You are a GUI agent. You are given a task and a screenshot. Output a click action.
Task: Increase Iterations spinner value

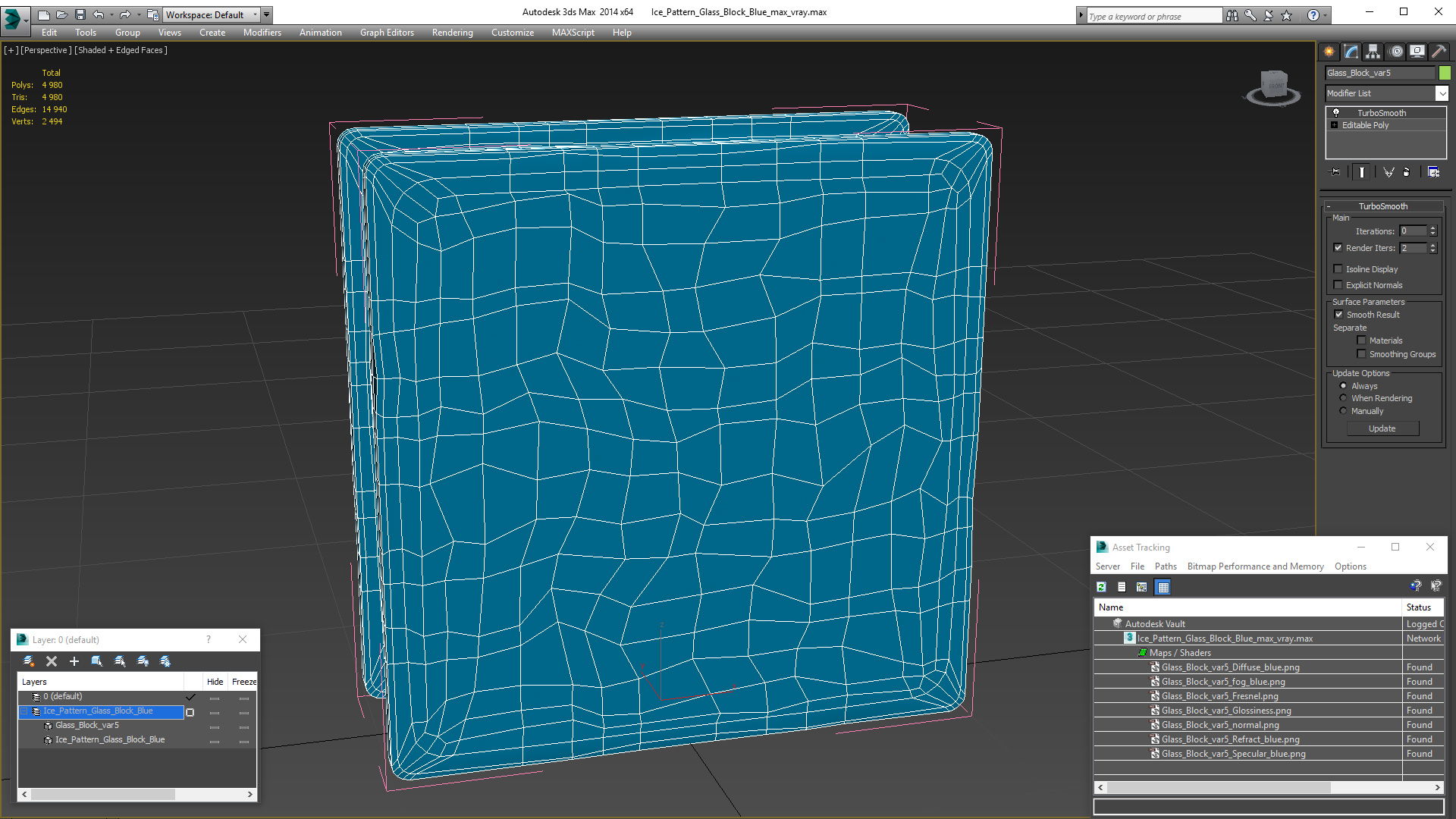[x=1433, y=228]
